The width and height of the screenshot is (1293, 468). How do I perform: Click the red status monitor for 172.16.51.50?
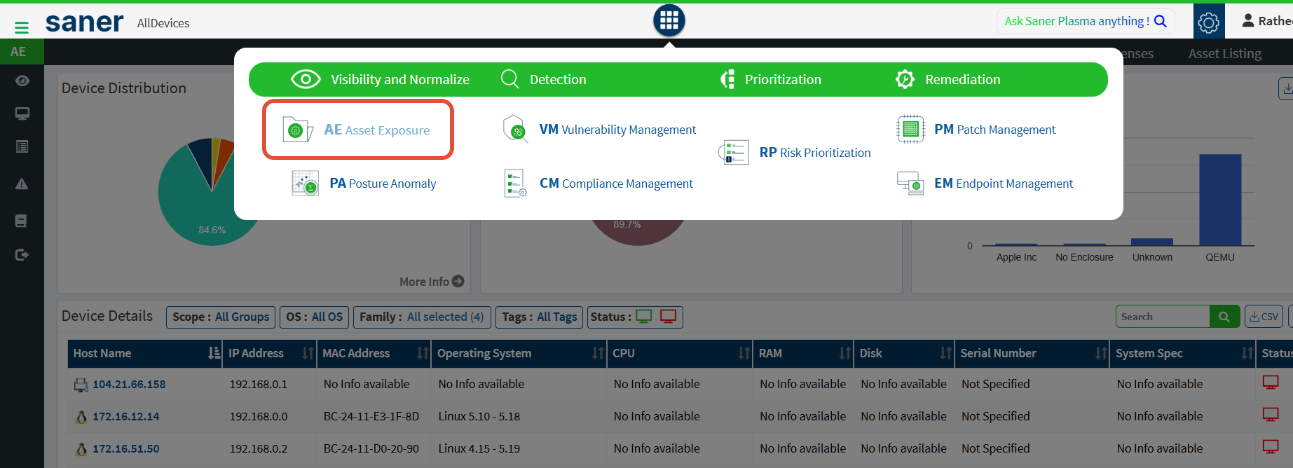pos(1271,447)
